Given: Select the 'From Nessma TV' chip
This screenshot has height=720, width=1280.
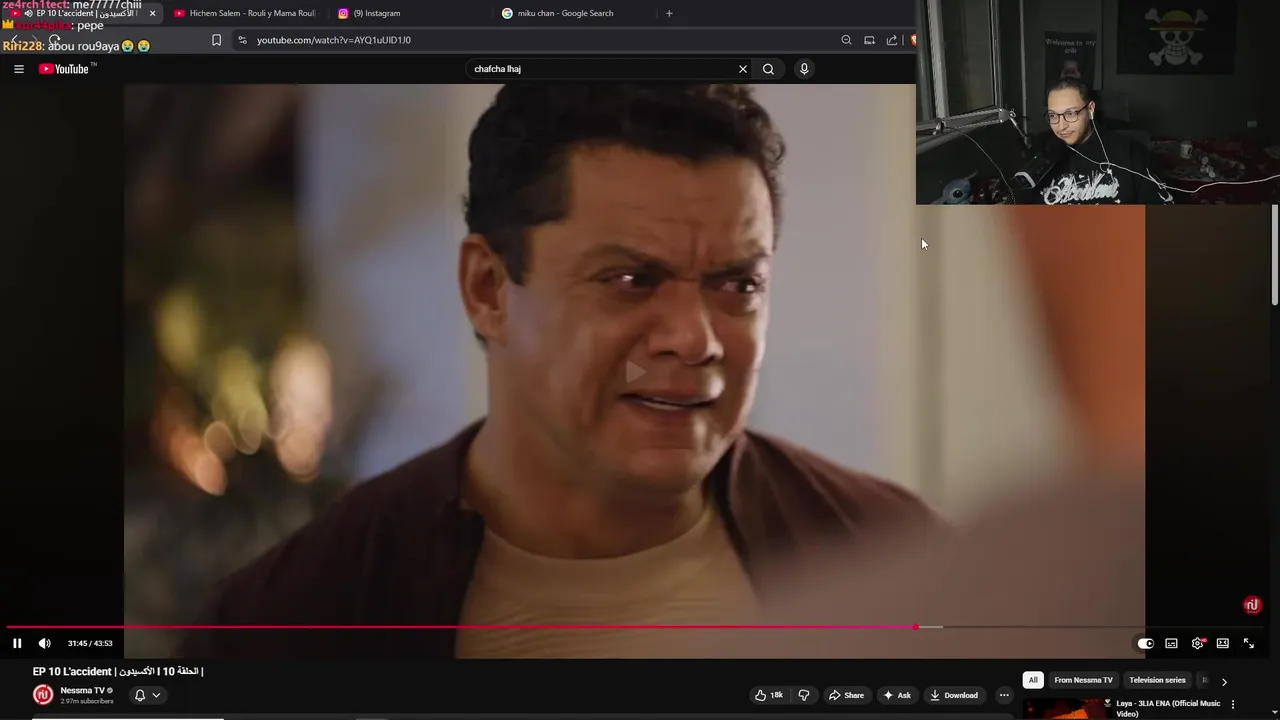Looking at the screenshot, I should click(1083, 680).
